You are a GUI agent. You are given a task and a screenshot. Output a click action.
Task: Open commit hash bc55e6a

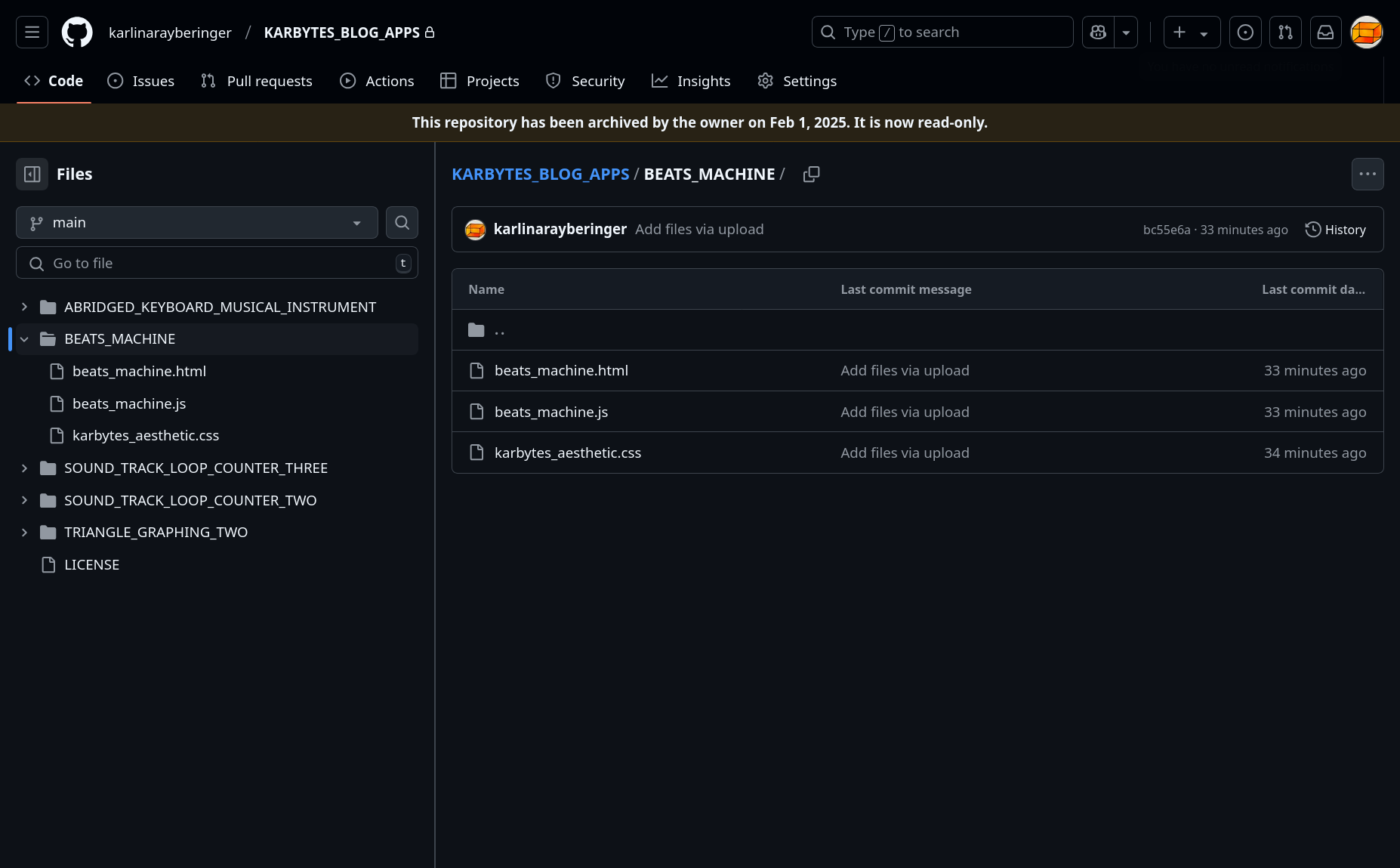point(1166,230)
